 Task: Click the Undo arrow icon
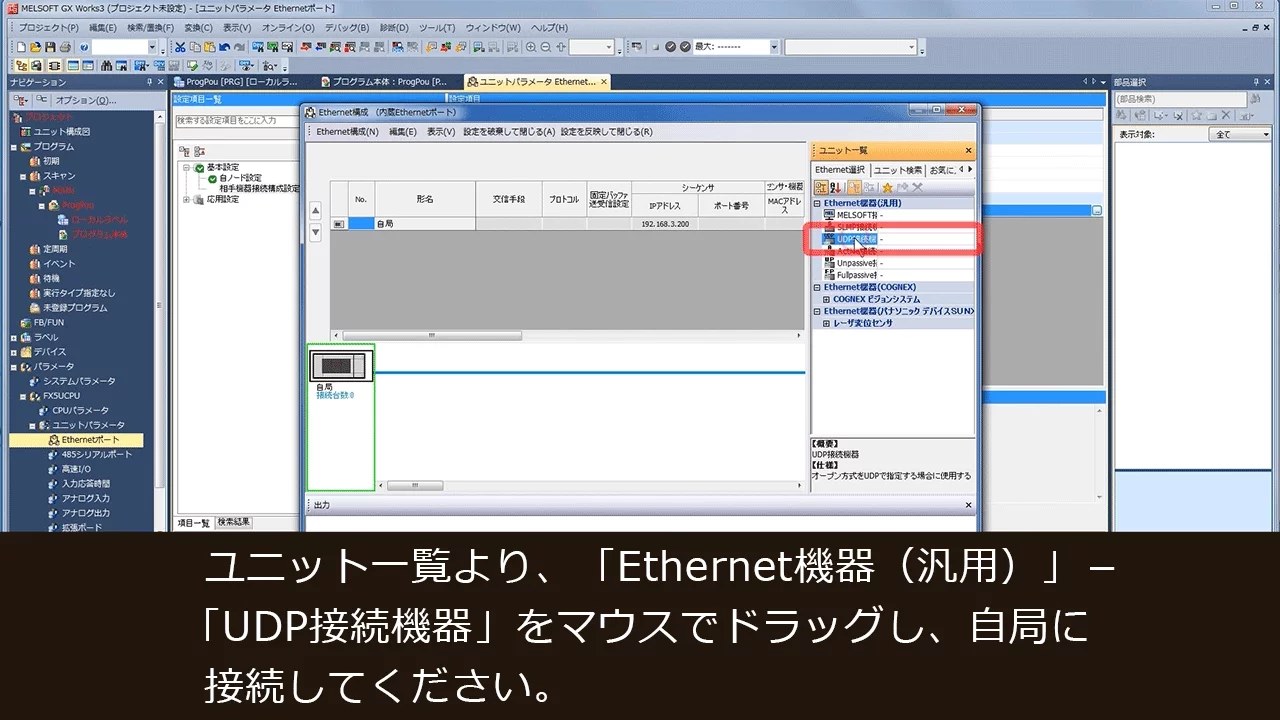pos(225,47)
